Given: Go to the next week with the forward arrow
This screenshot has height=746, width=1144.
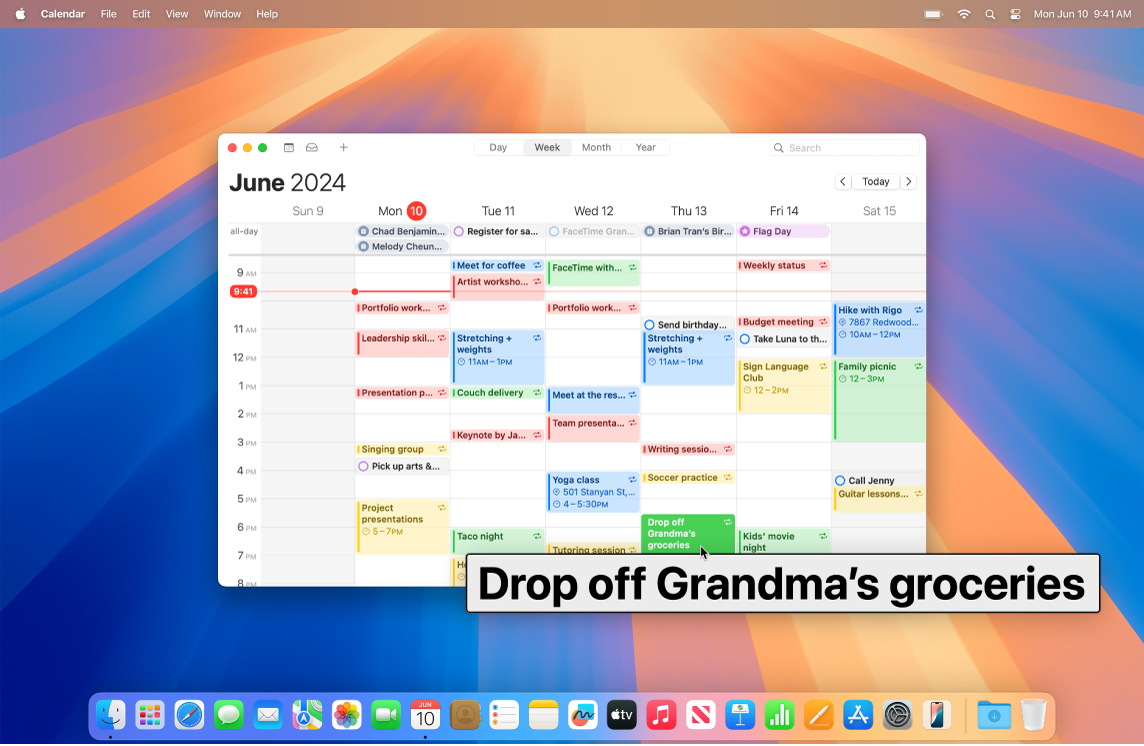Looking at the screenshot, I should 908,181.
